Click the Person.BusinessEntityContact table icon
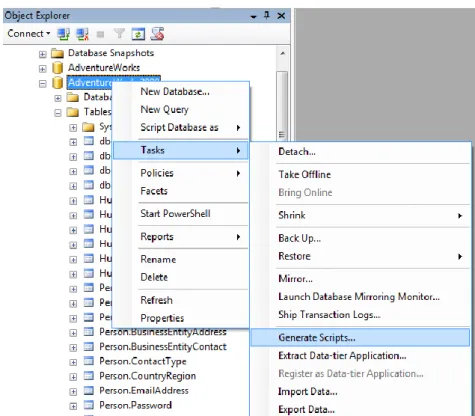The height and width of the screenshot is (416, 475). [x=88, y=346]
